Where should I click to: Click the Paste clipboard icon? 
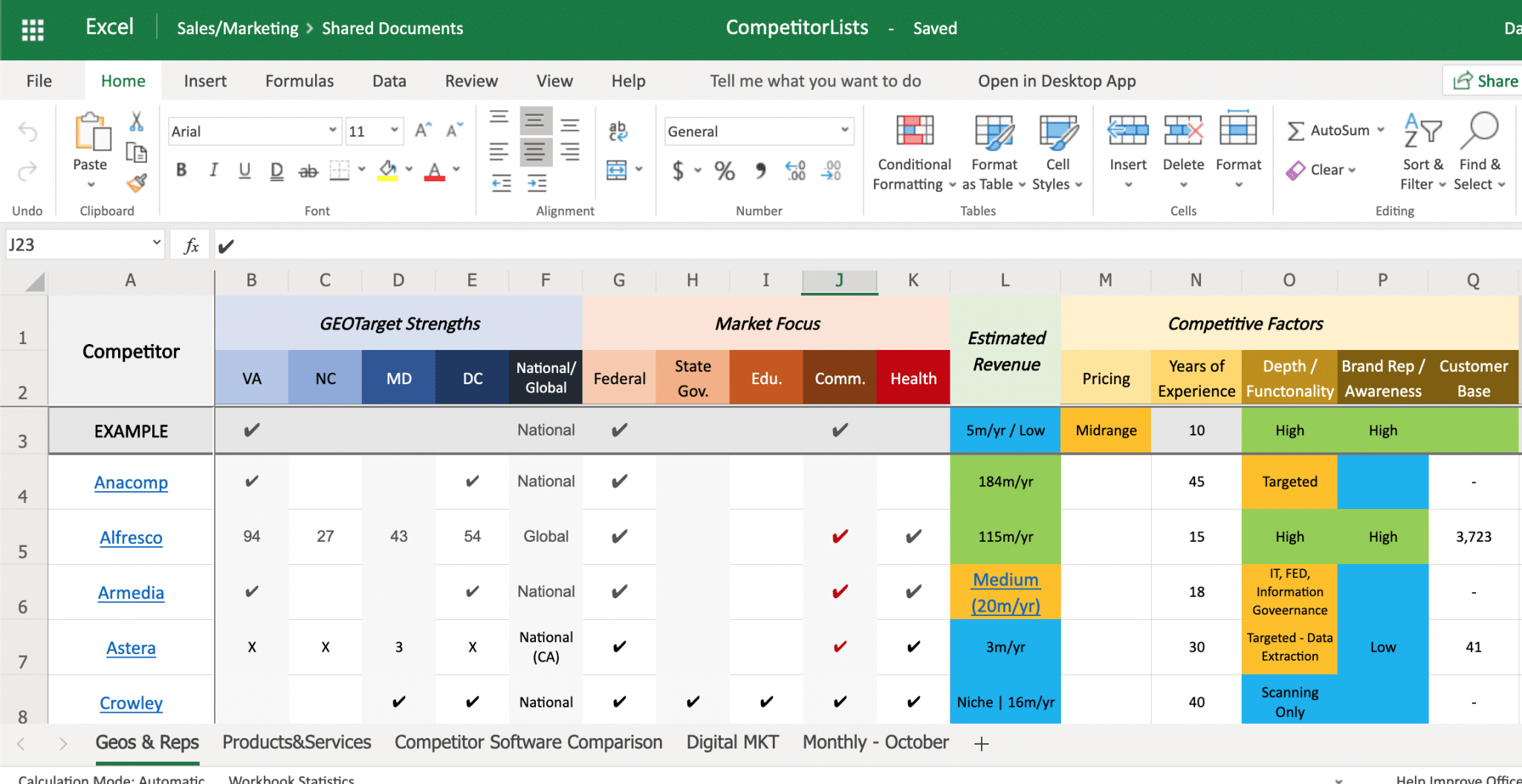[x=92, y=132]
